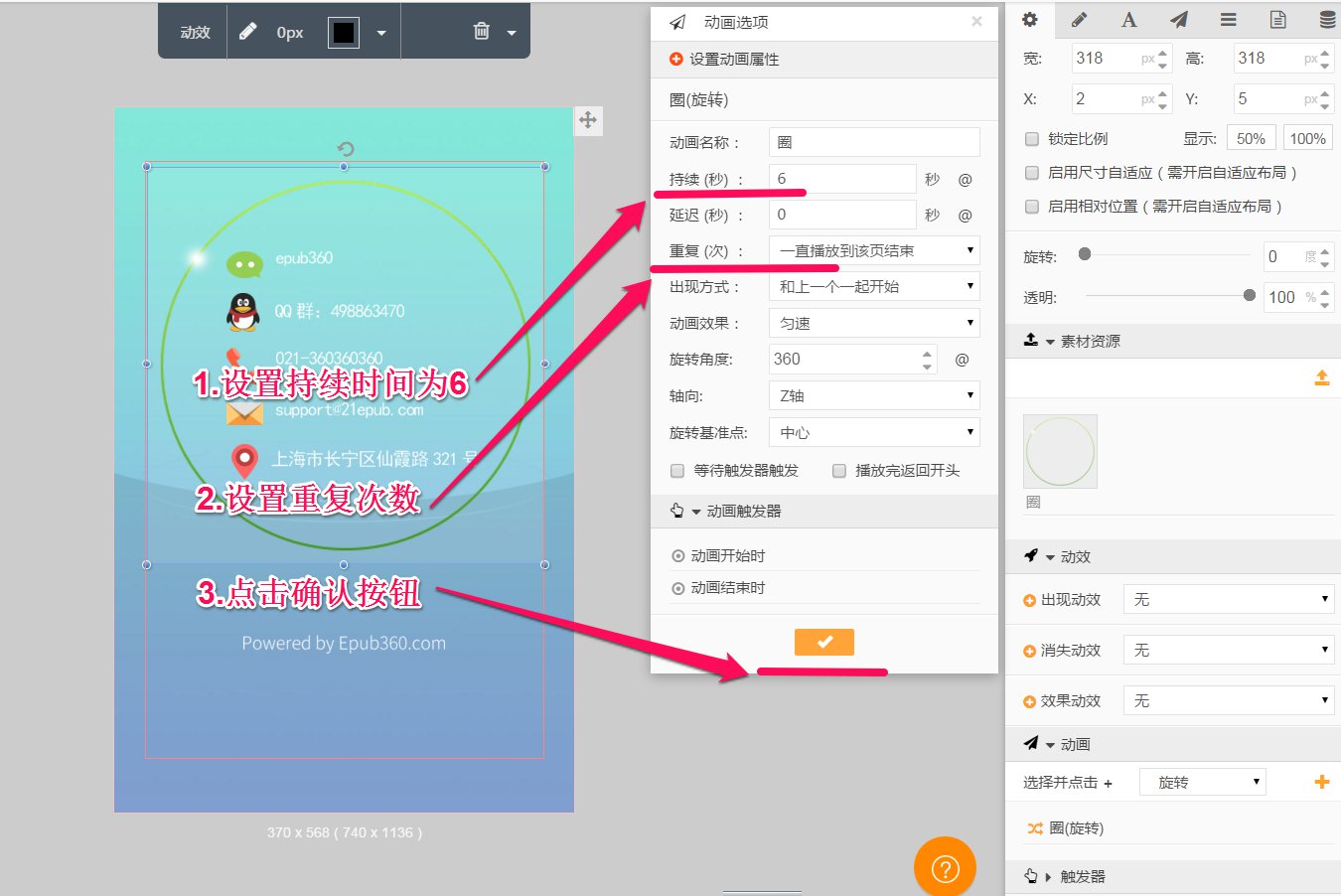
Task: Click the 透明 slider handle
Action: [x=1250, y=295]
